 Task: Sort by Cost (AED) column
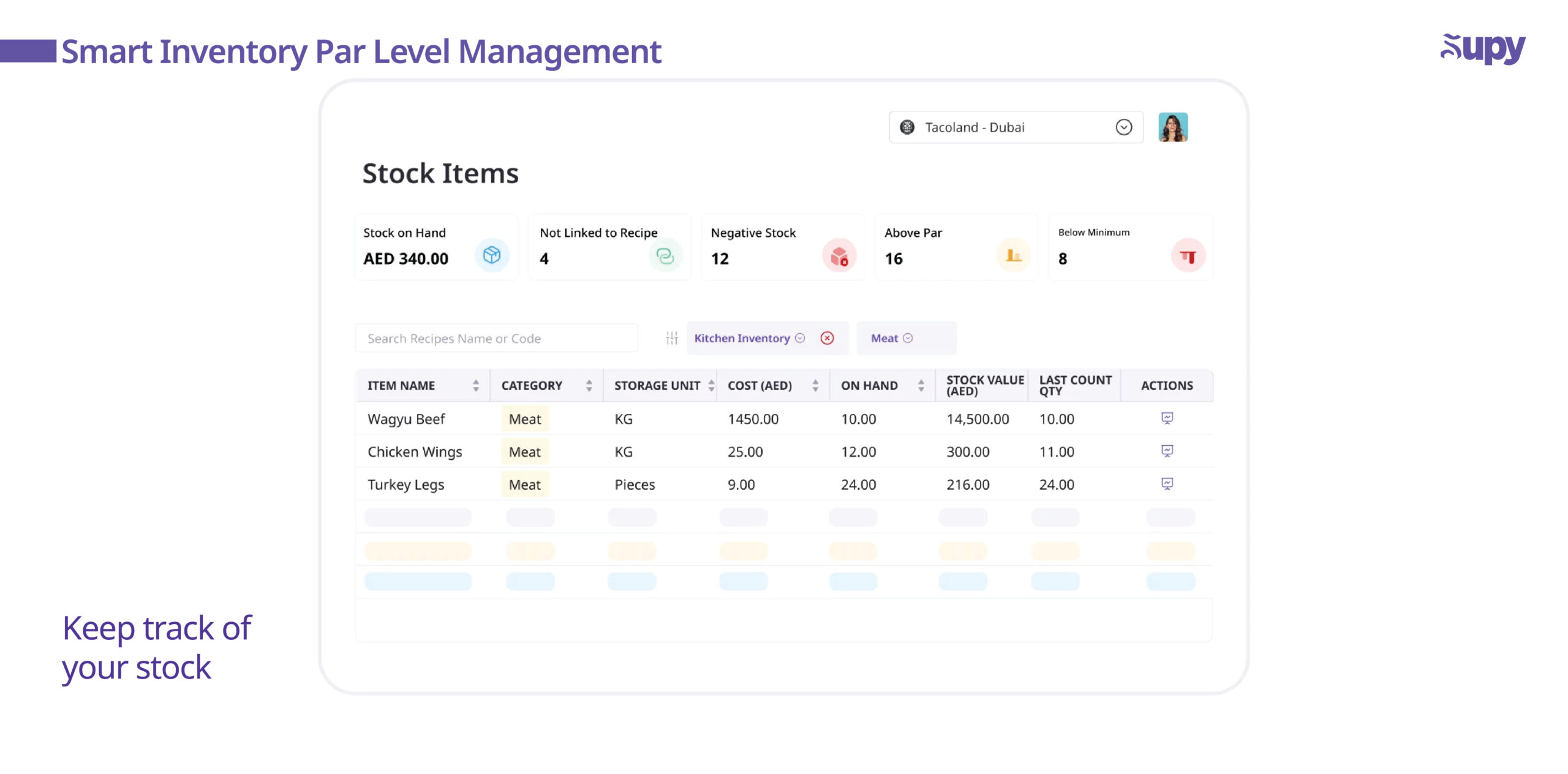pos(815,385)
